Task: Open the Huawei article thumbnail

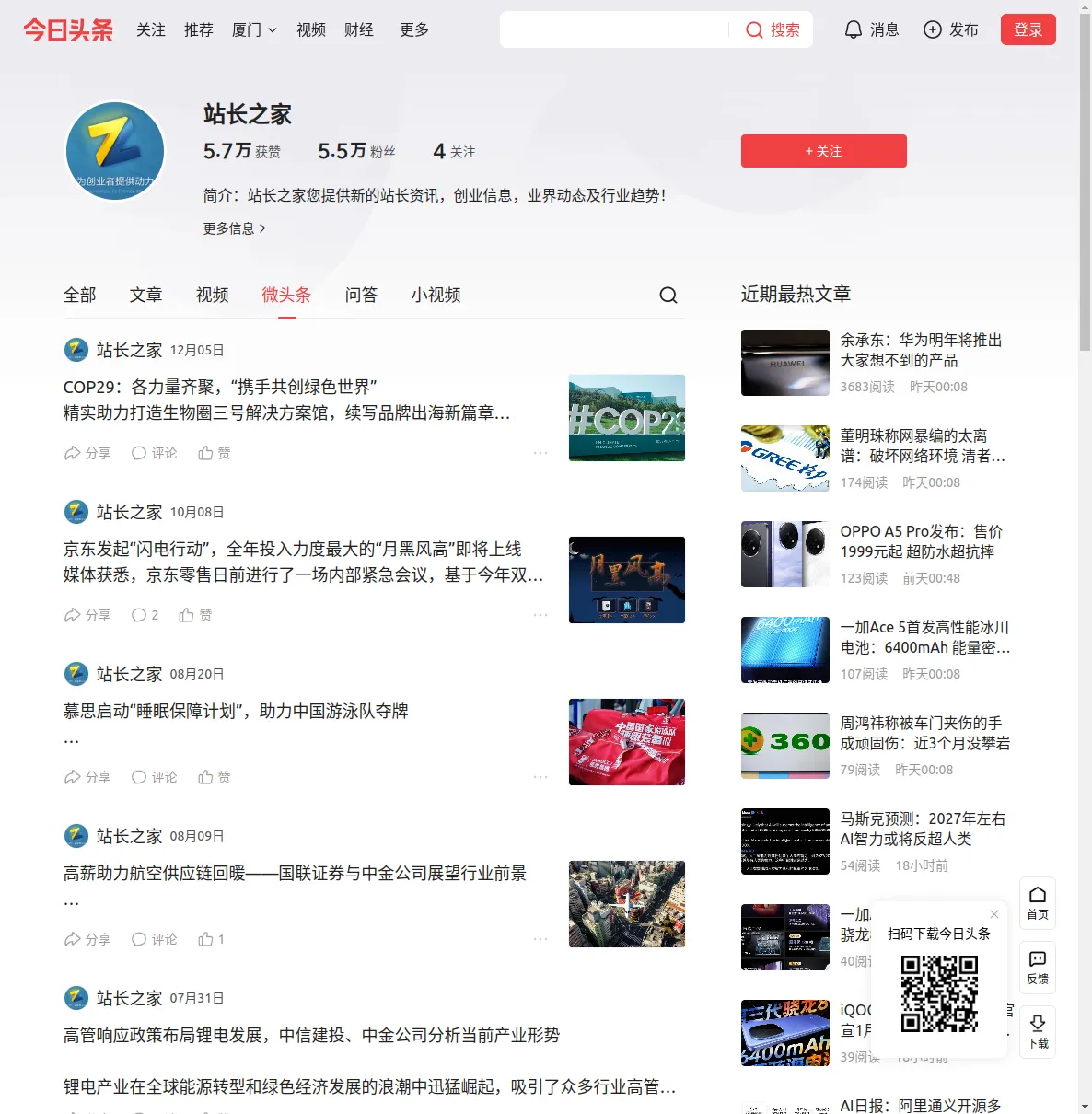Action: pyautogui.click(x=785, y=363)
